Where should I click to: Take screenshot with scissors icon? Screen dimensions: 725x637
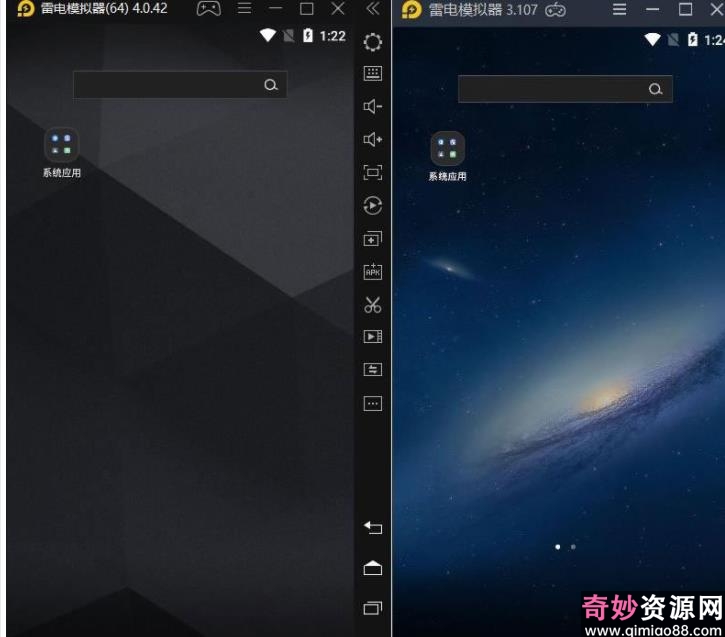click(x=373, y=305)
